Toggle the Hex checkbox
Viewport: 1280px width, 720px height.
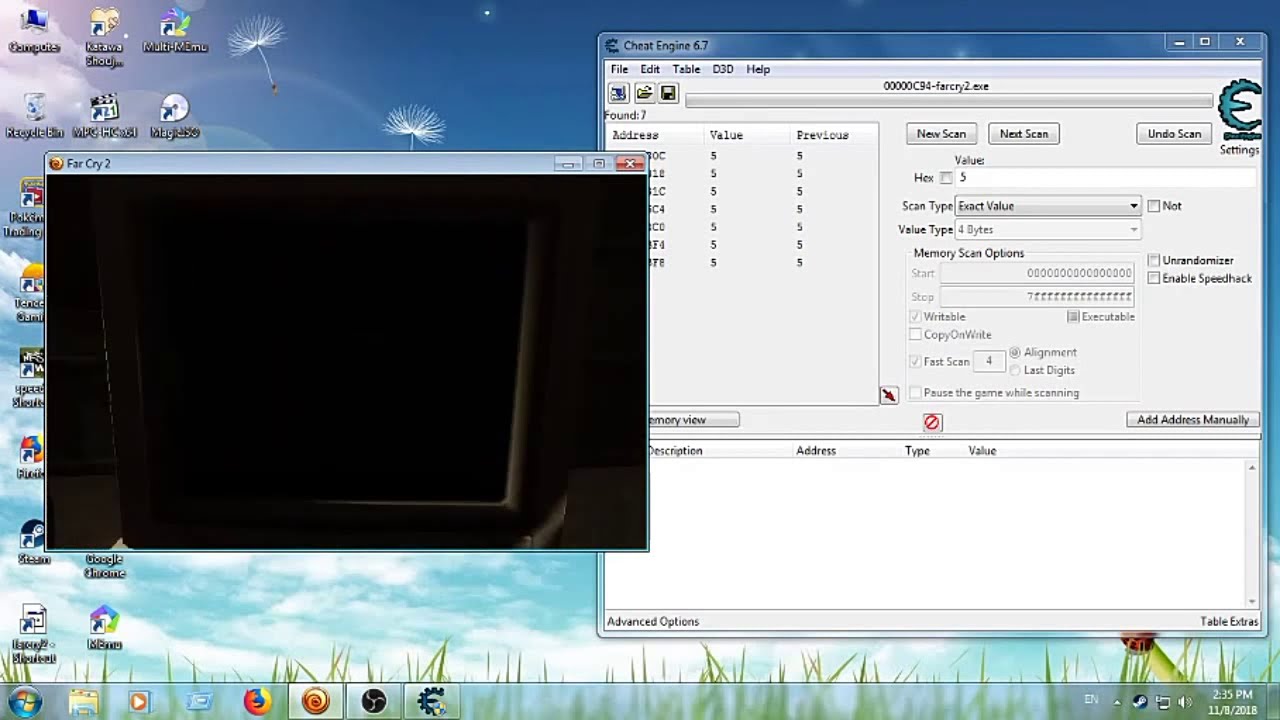946,178
